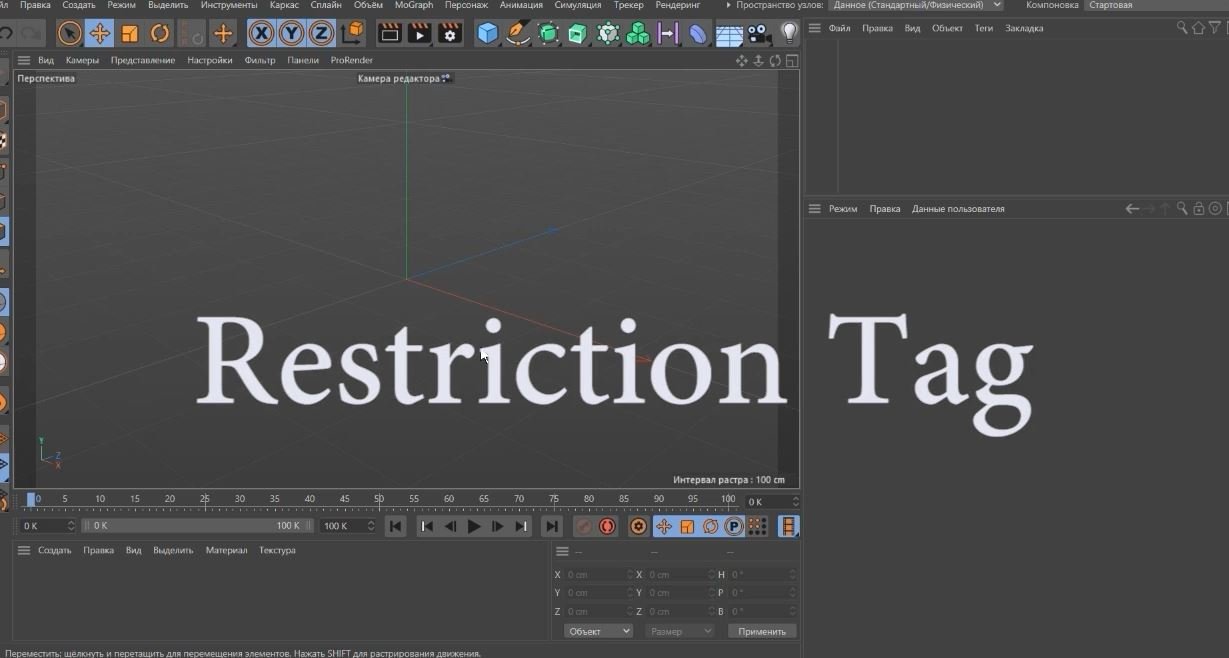
Task: Add a Light object with the bulb icon
Action: 789,33
